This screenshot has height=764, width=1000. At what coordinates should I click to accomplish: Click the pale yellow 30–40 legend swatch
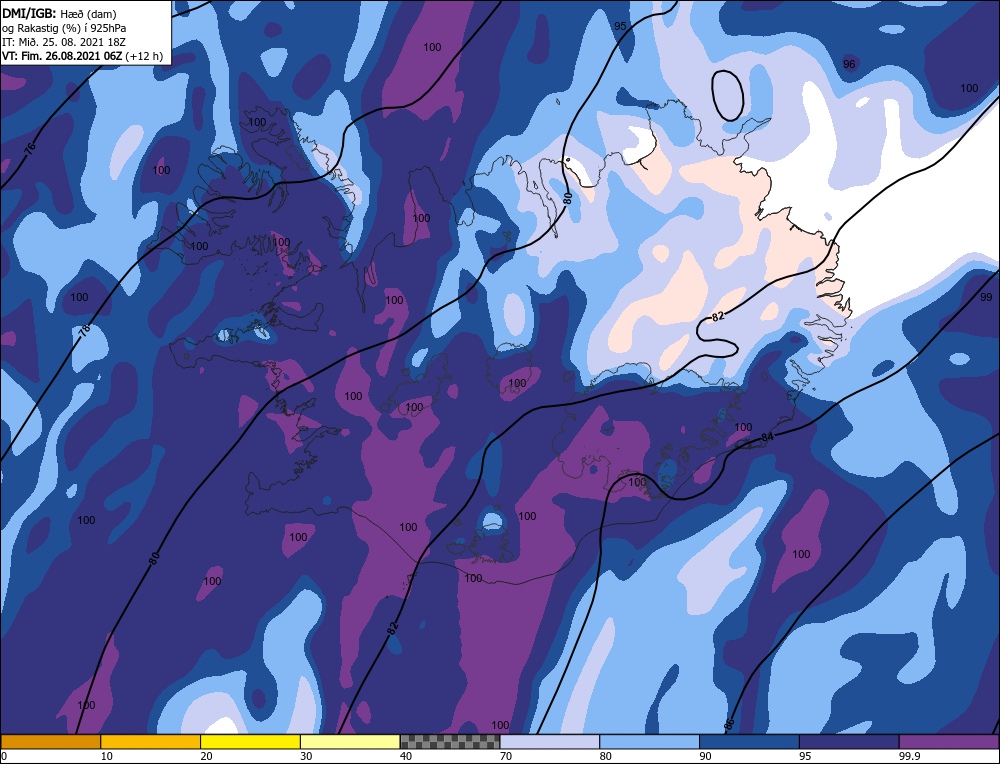click(350, 742)
